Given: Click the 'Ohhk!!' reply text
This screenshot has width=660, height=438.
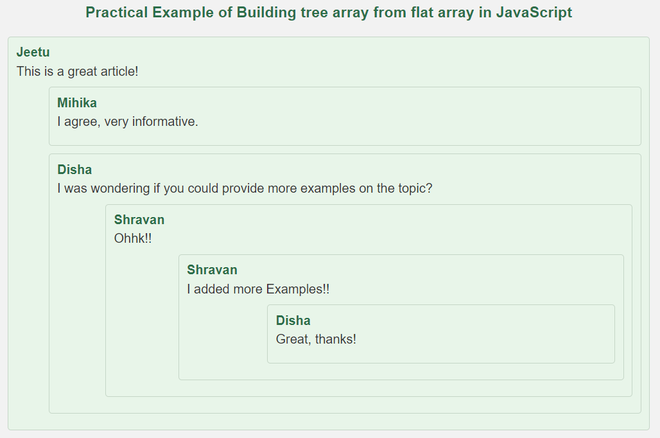Looking at the screenshot, I should (x=133, y=239).
